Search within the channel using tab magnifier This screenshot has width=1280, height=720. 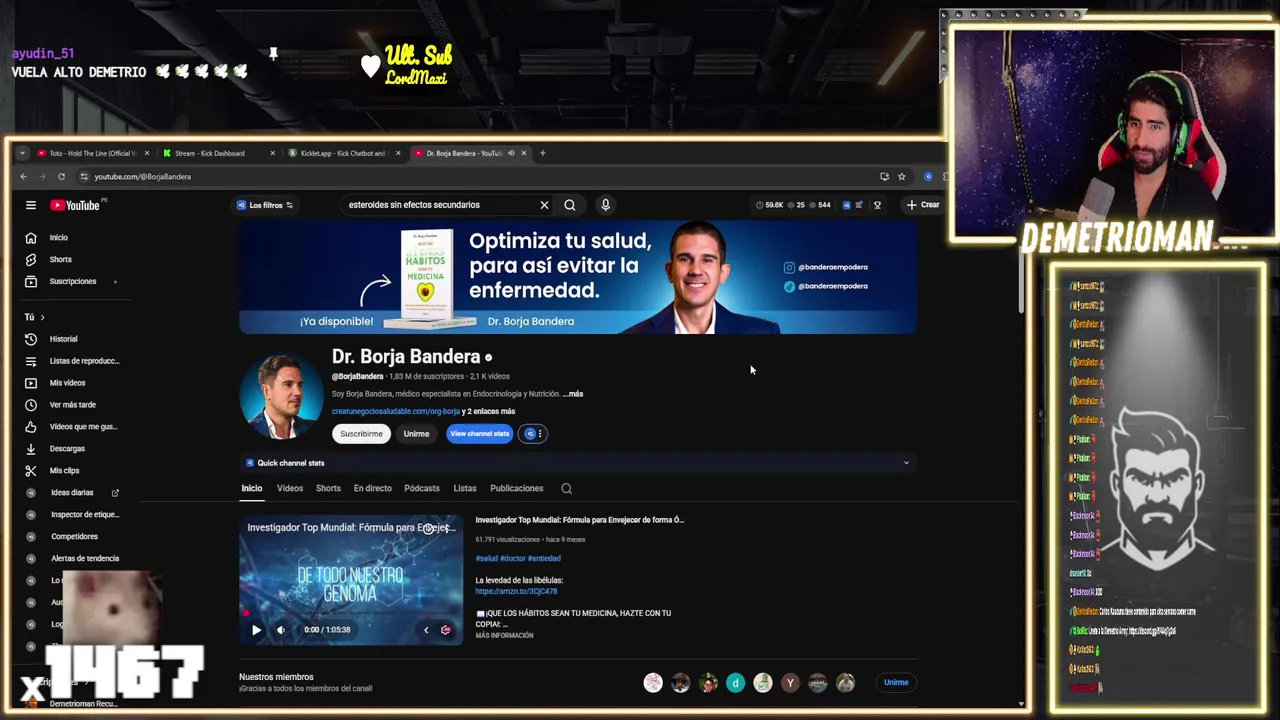click(566, 489)
